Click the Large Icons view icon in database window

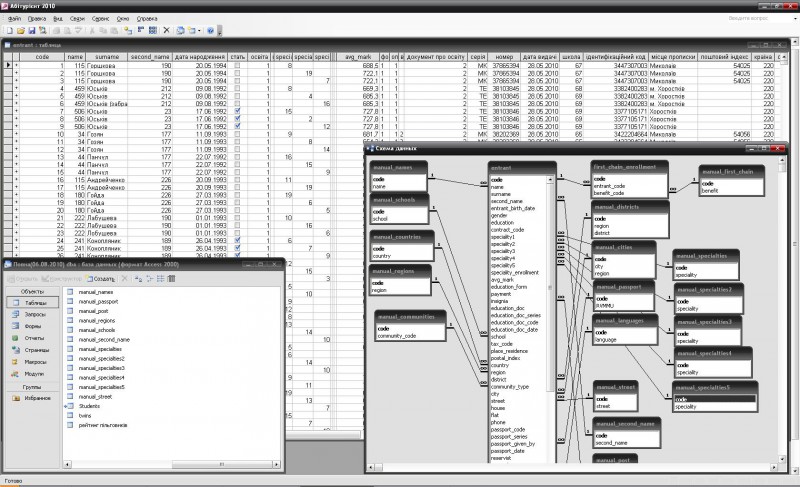tap(138, 279)
